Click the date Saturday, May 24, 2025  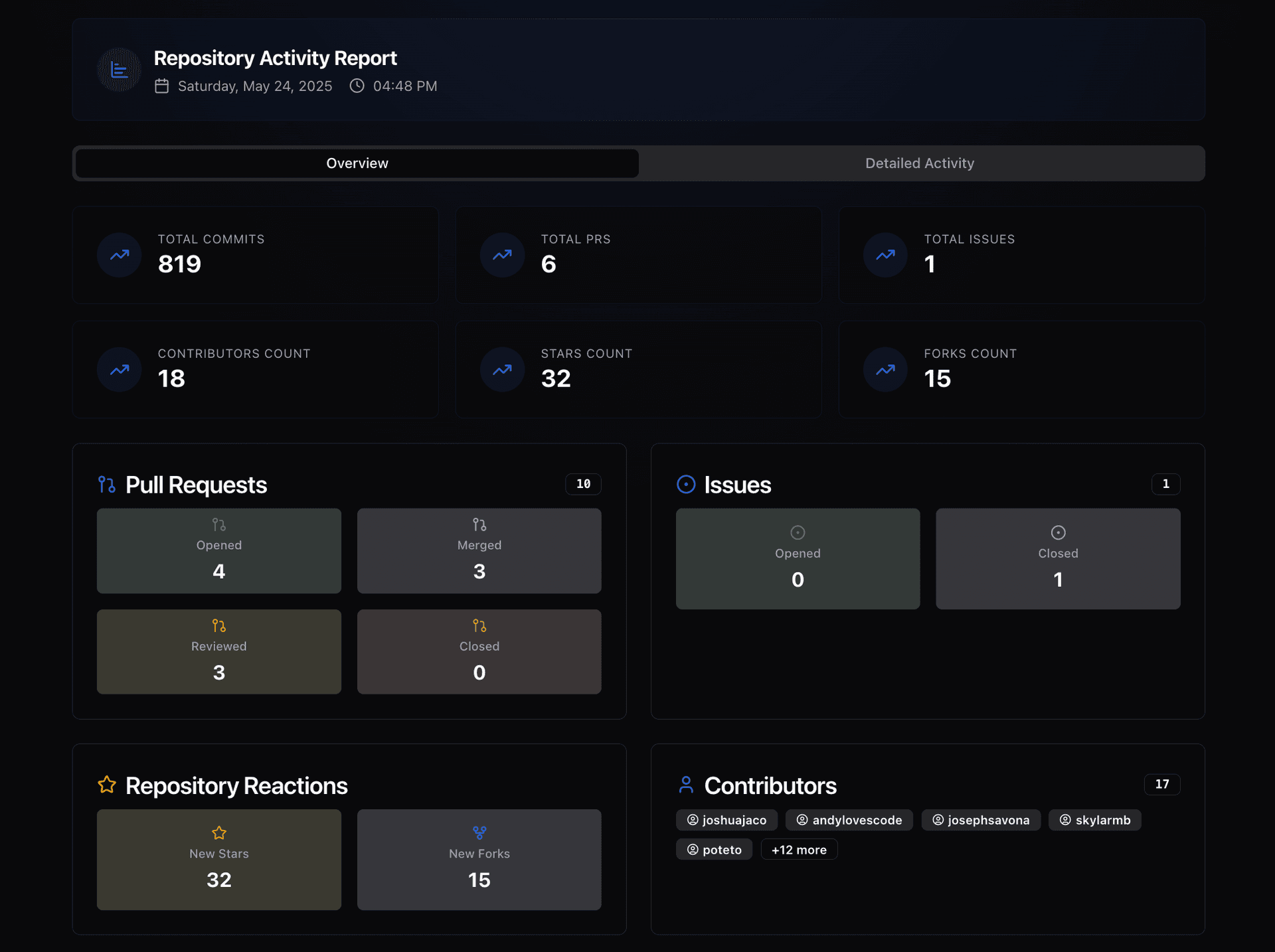[255, 86]
